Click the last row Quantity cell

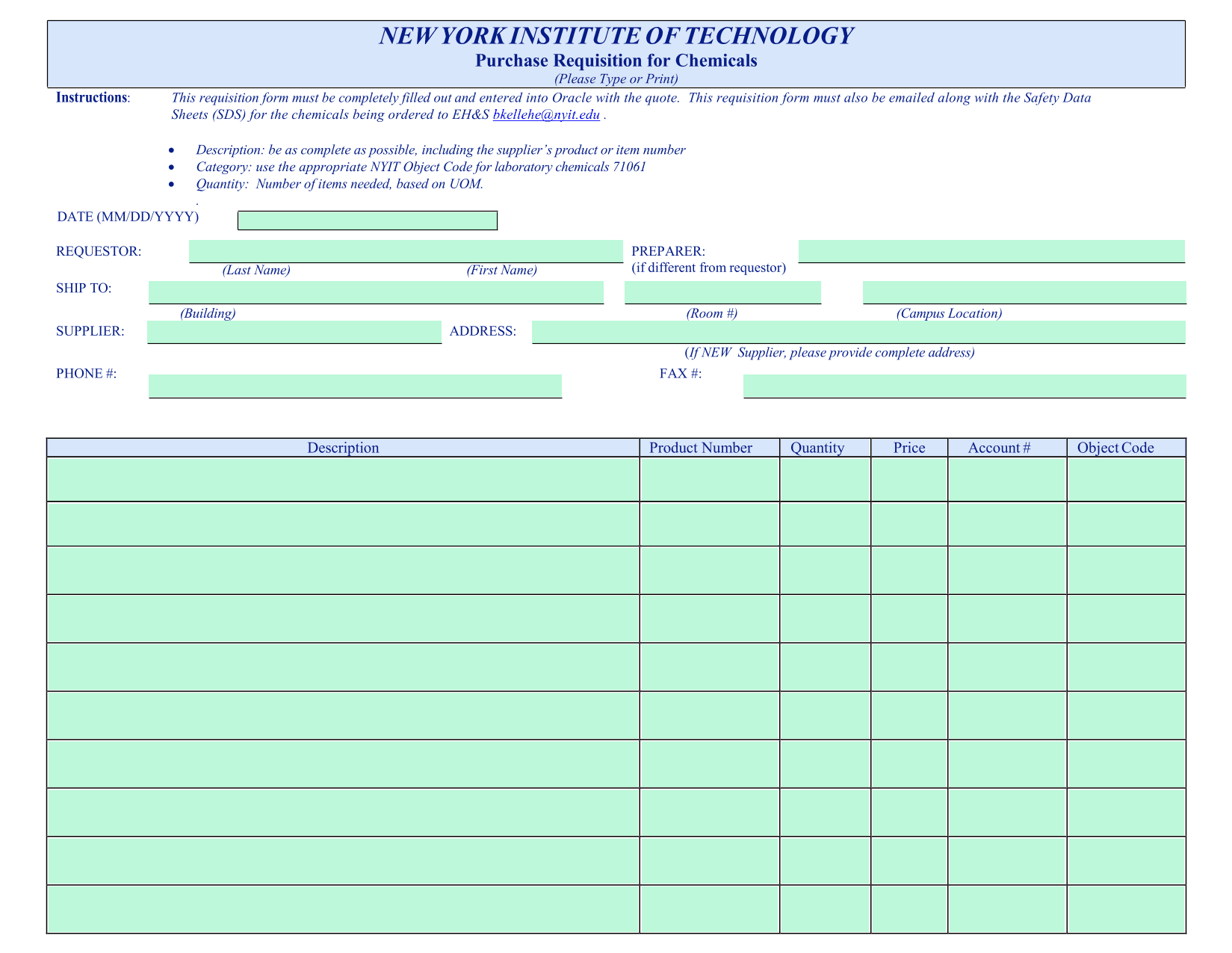click(x=826, y=909)
